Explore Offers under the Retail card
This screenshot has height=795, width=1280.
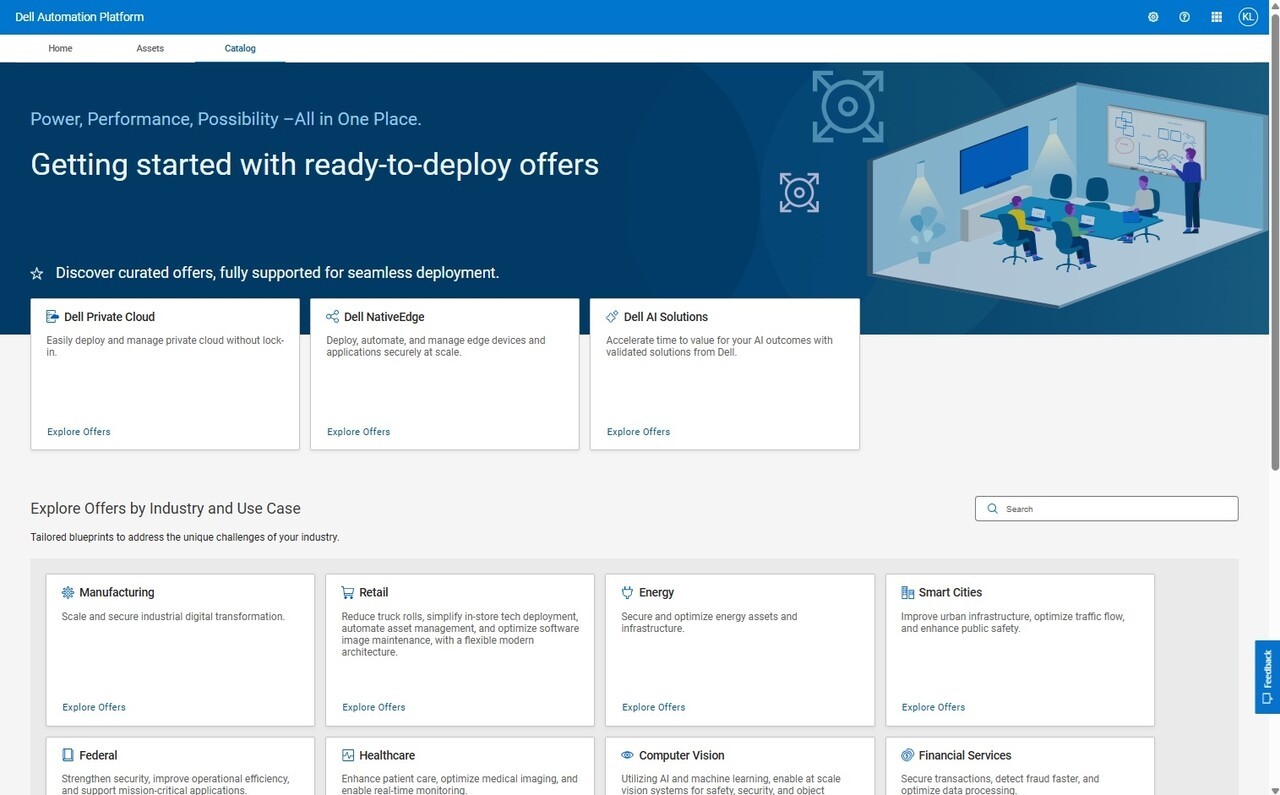(x=374, y=707)
